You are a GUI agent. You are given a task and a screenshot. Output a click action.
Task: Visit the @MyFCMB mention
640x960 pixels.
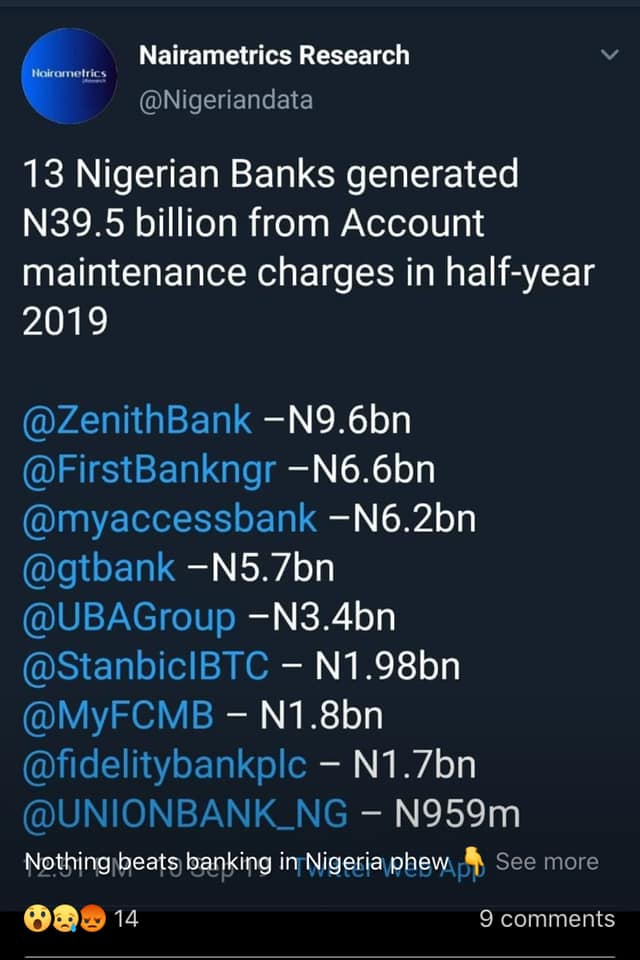118,715
